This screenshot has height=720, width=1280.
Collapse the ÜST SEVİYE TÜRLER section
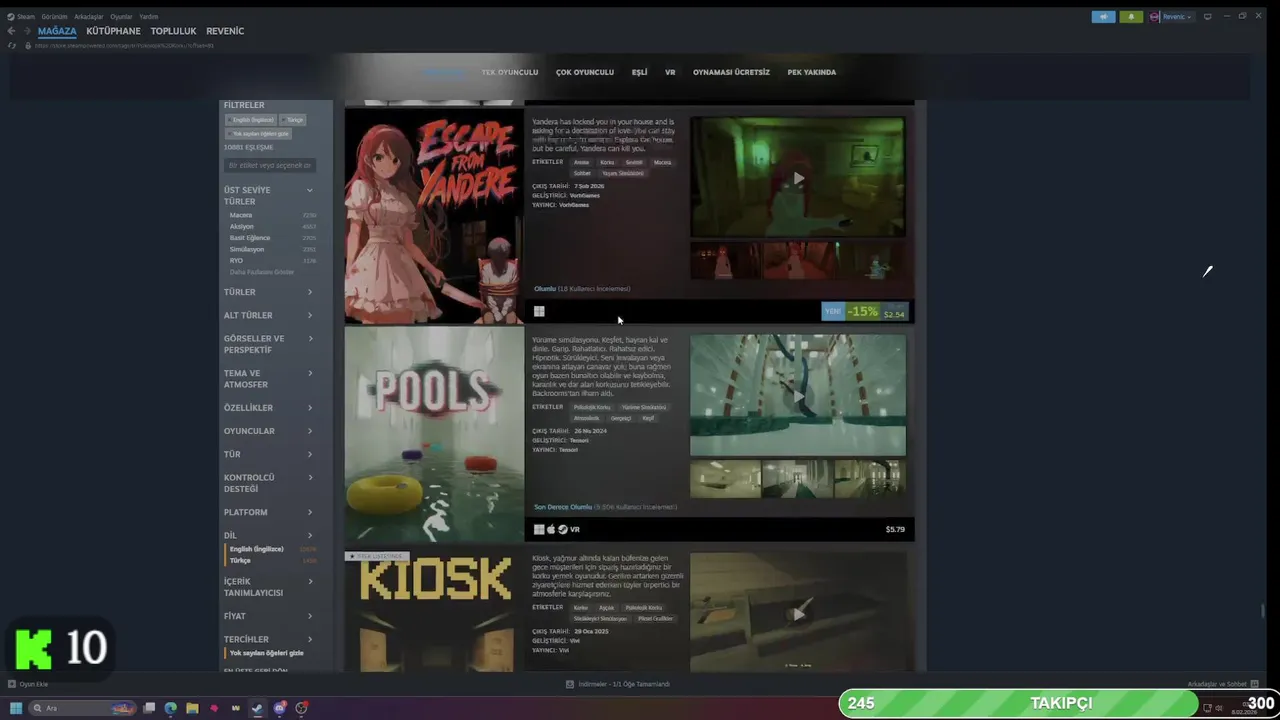coord(309,190)
